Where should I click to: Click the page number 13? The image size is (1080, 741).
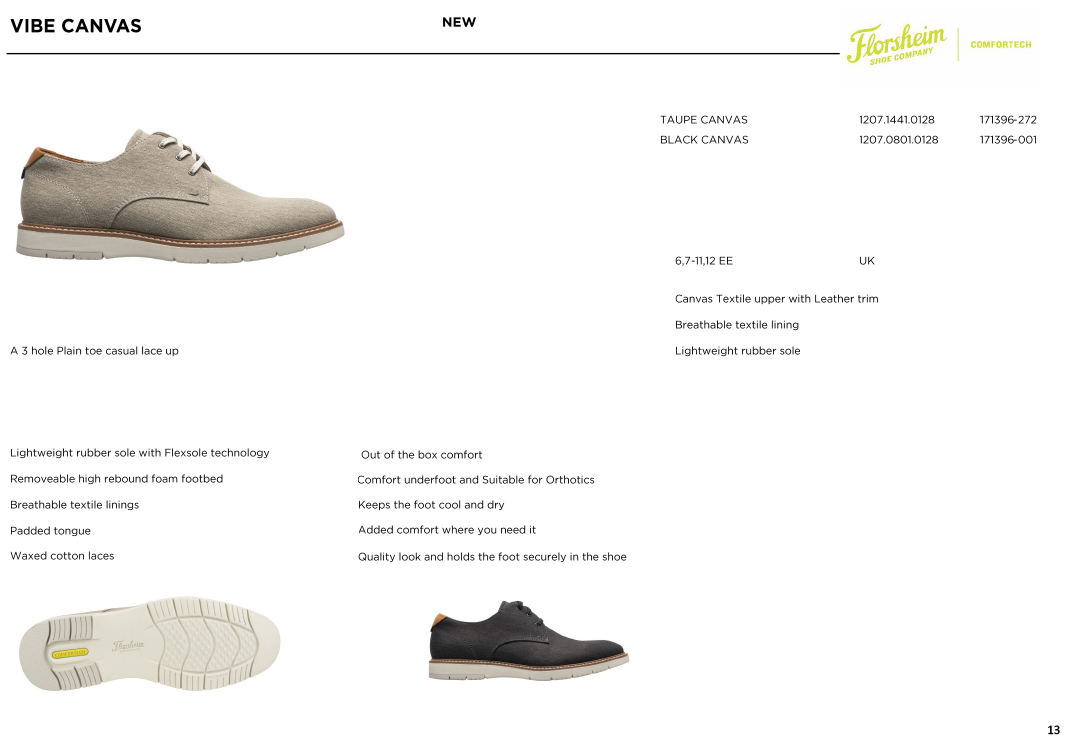(x=1053, y=730)
